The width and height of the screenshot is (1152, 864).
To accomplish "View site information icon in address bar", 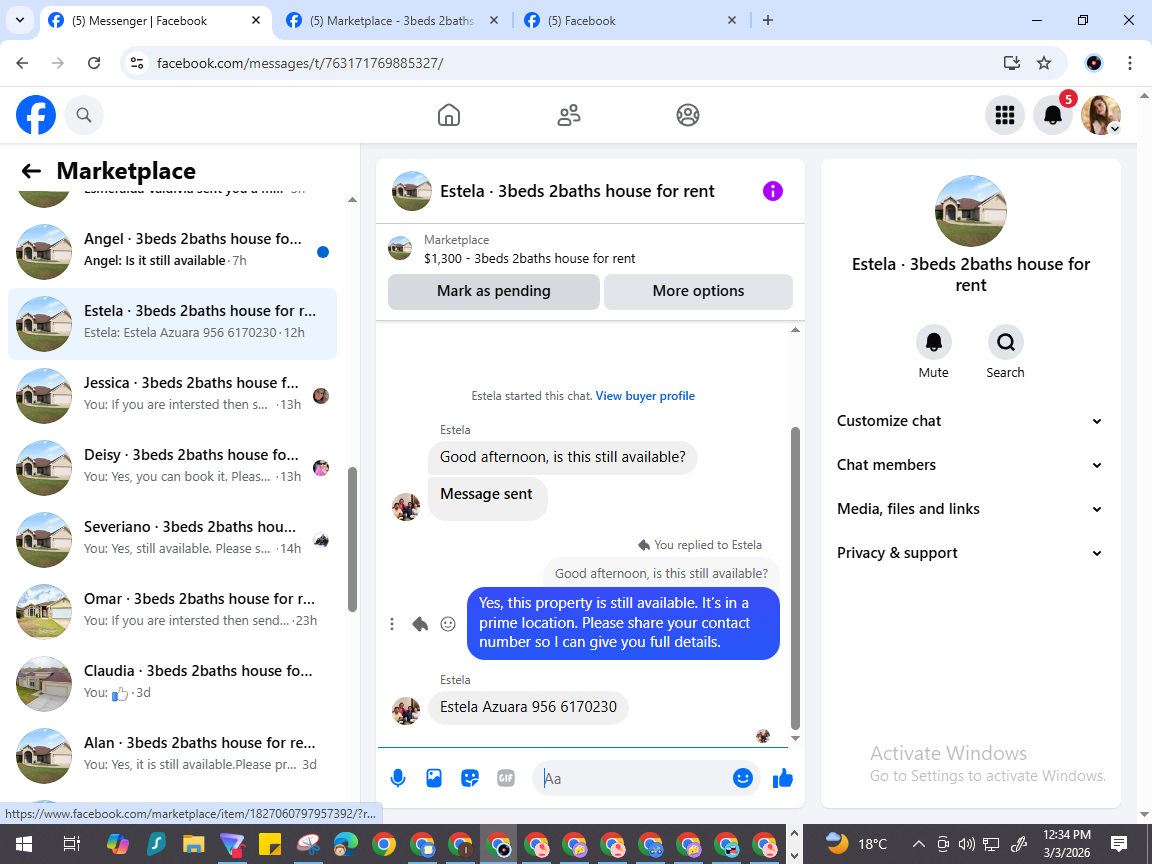I will point(137,63).
